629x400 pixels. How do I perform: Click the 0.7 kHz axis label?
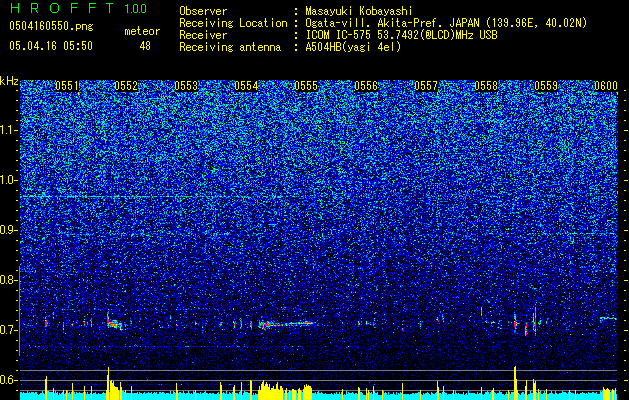click(9, 330)
